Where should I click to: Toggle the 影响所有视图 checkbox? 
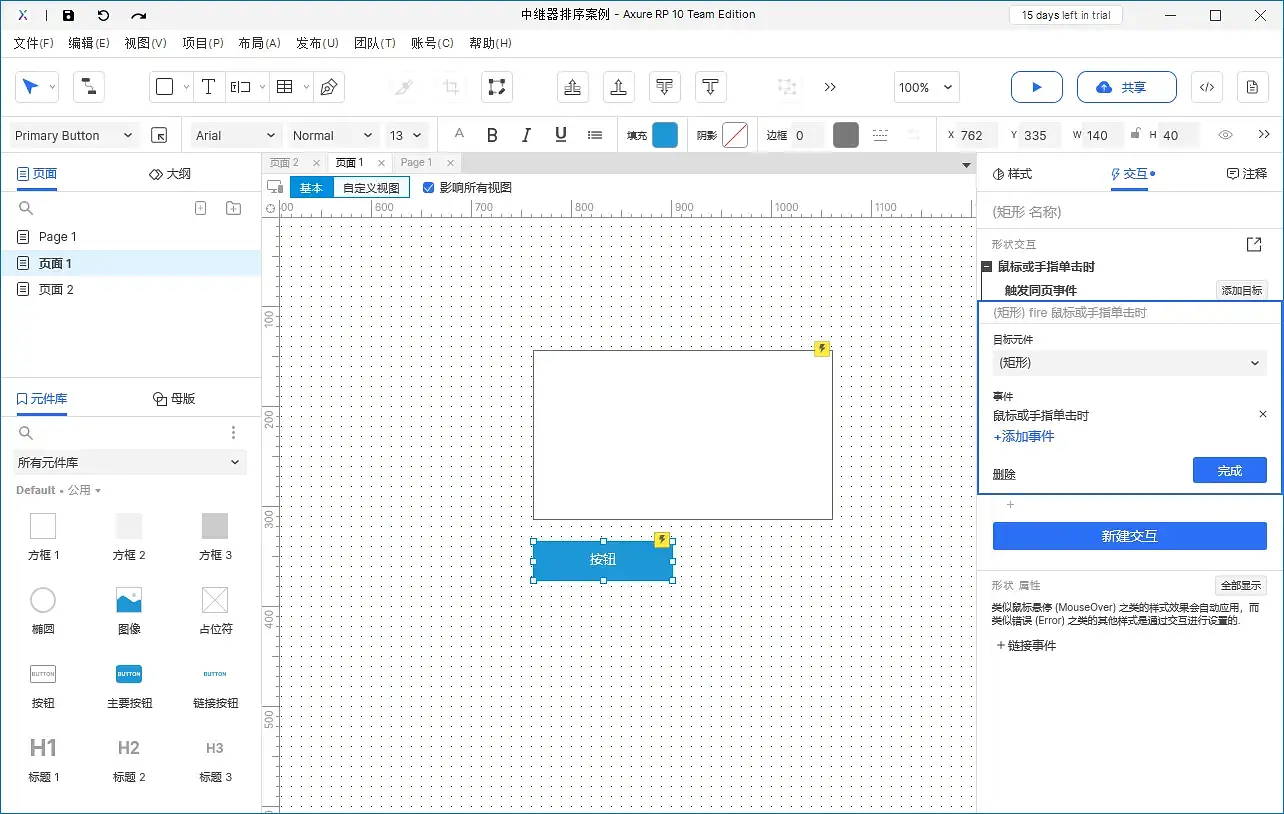coord(429,187)
